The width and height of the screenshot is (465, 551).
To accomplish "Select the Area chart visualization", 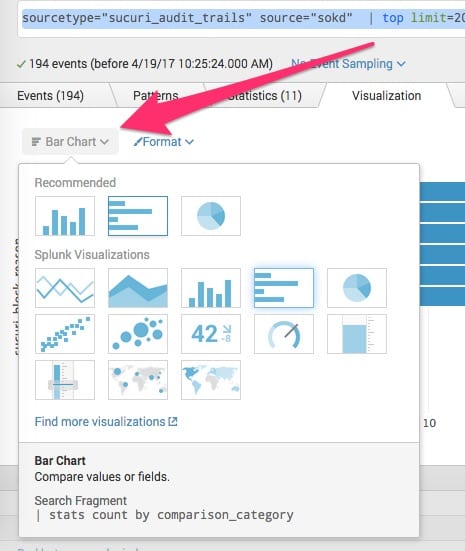I will pyautogui.click(x=138, y=288).
